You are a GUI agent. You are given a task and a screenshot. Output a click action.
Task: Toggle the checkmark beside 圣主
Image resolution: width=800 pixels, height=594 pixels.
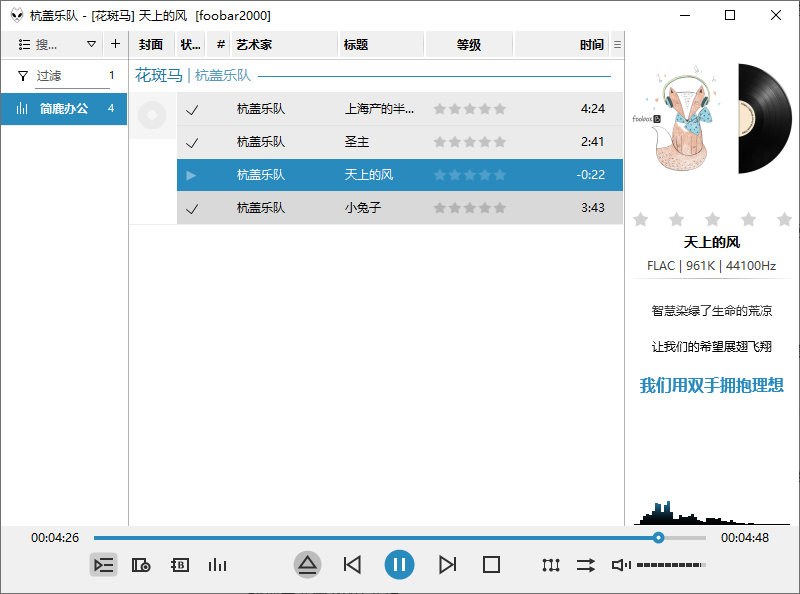[193, 142]
